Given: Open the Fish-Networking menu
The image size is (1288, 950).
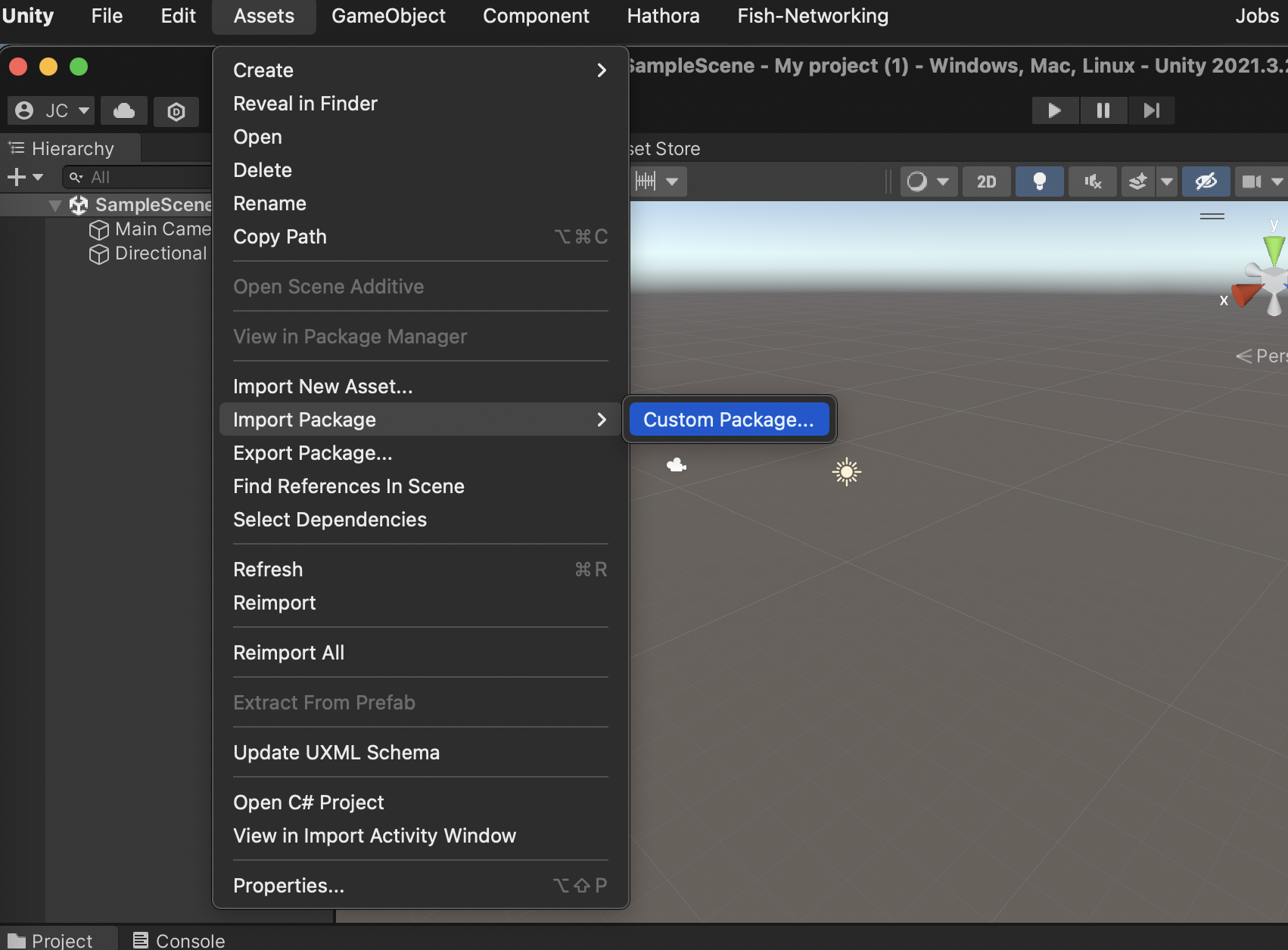Looking at the screenshot, I should click(813, 16).
